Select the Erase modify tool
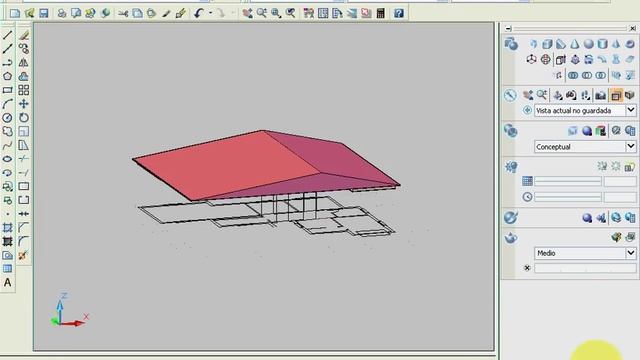The image size is (640, 360). click(x=24, y=35)
